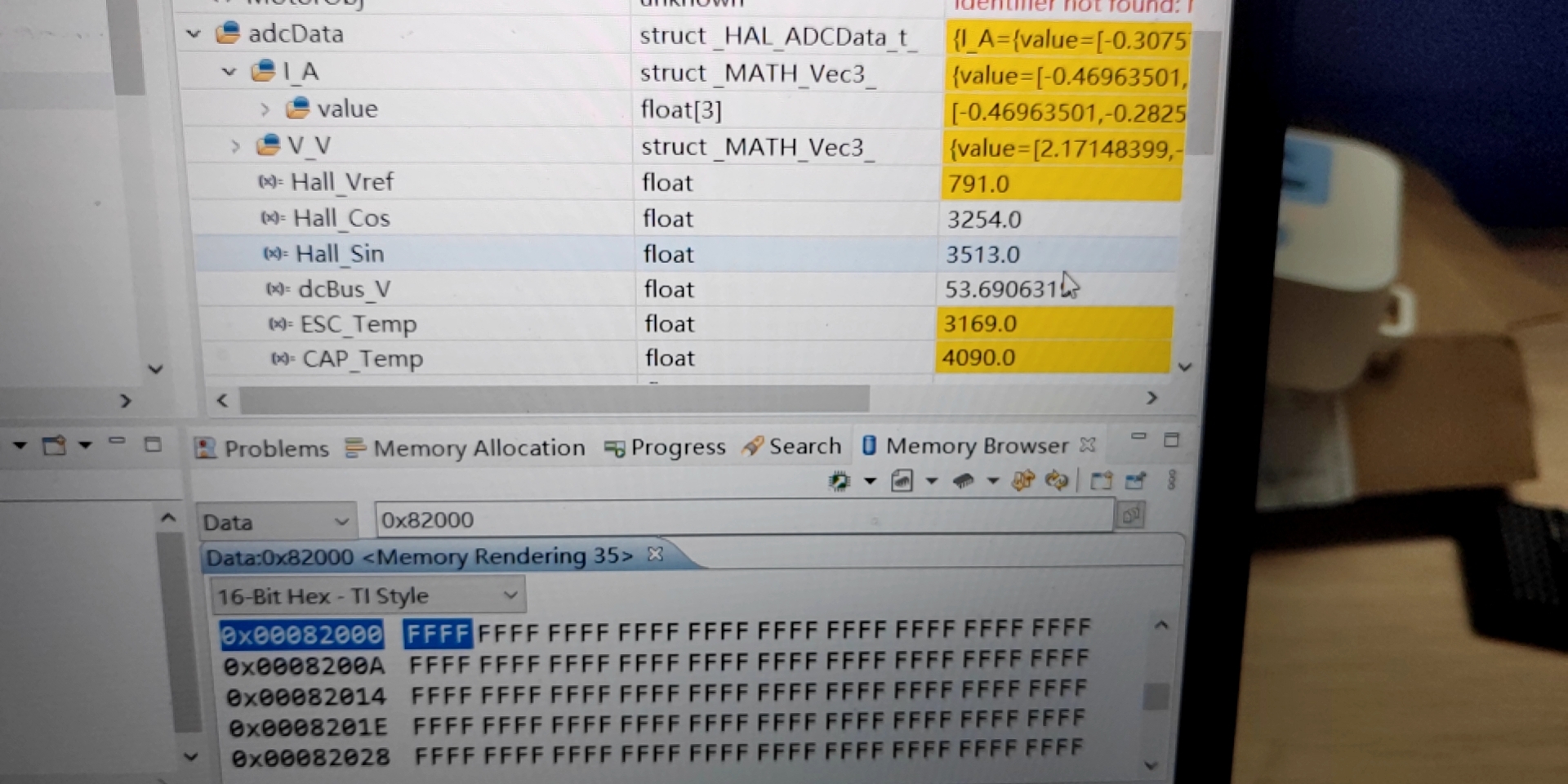
Task: Click the memory address input field
Action: click(744, 519)
